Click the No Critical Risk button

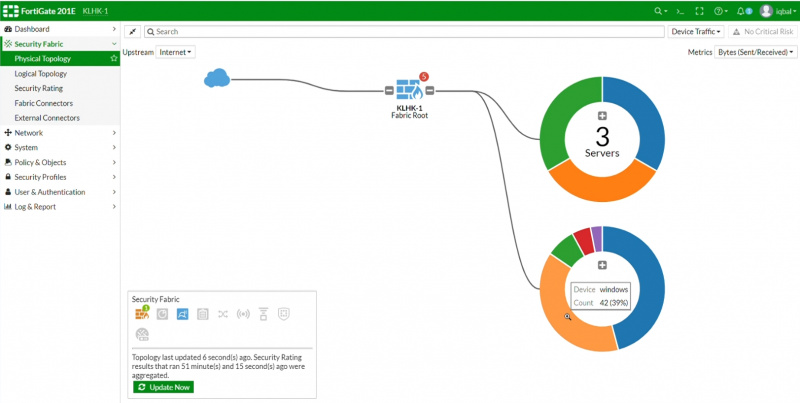pos(762,32)
